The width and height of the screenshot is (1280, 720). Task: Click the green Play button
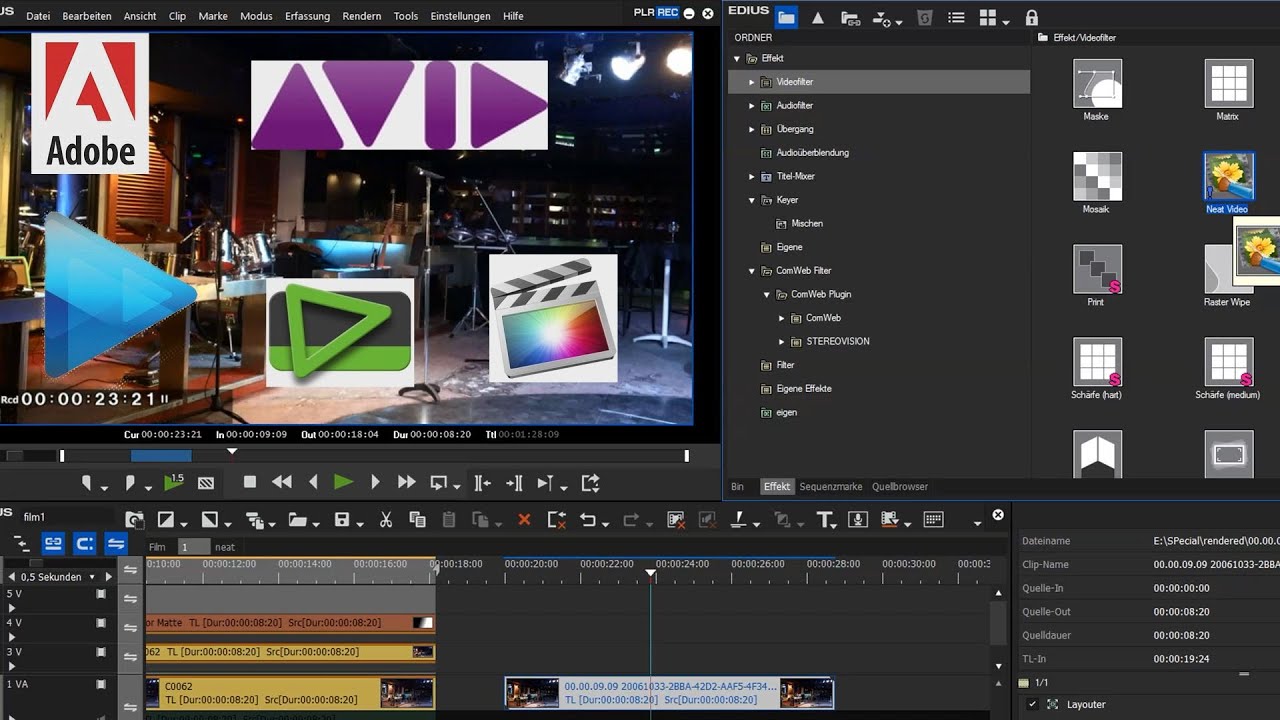coord(343,482)
